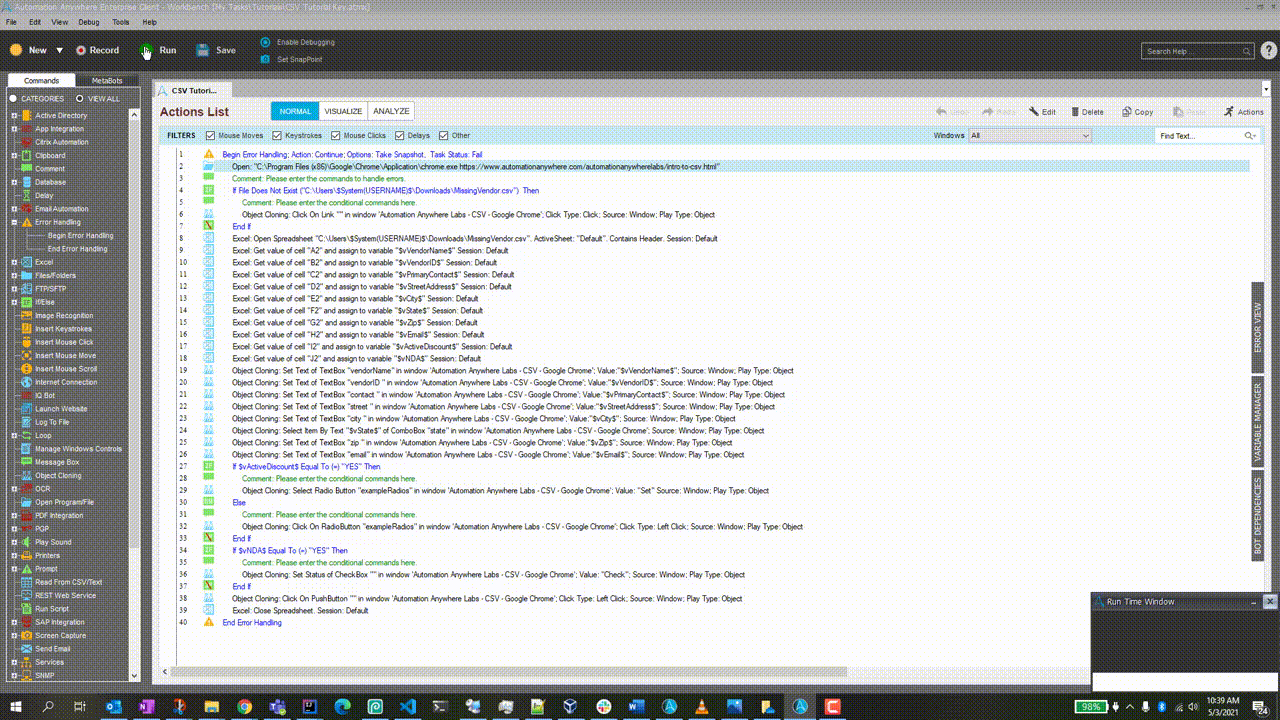Click the Insert Mouse Click icon
The width and height of the screenshot is (1280, 720).
click(27, 342)
